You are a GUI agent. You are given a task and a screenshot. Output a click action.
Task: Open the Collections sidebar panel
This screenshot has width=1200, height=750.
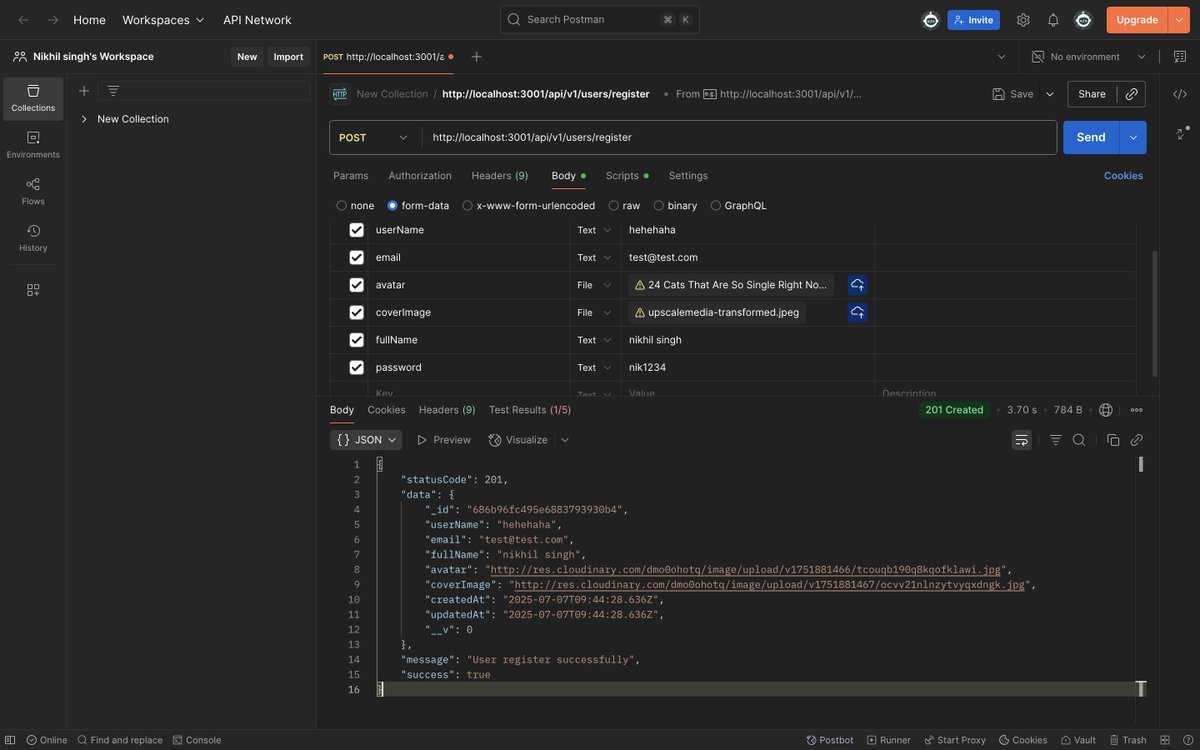coord(33,98)
